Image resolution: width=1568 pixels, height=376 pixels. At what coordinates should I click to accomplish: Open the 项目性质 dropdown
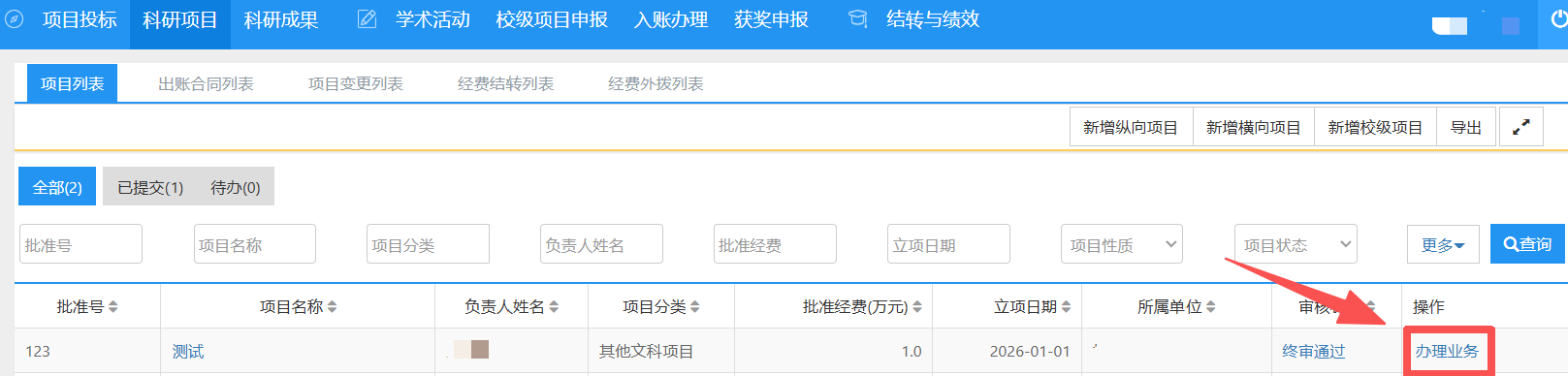pos(1122,244)
